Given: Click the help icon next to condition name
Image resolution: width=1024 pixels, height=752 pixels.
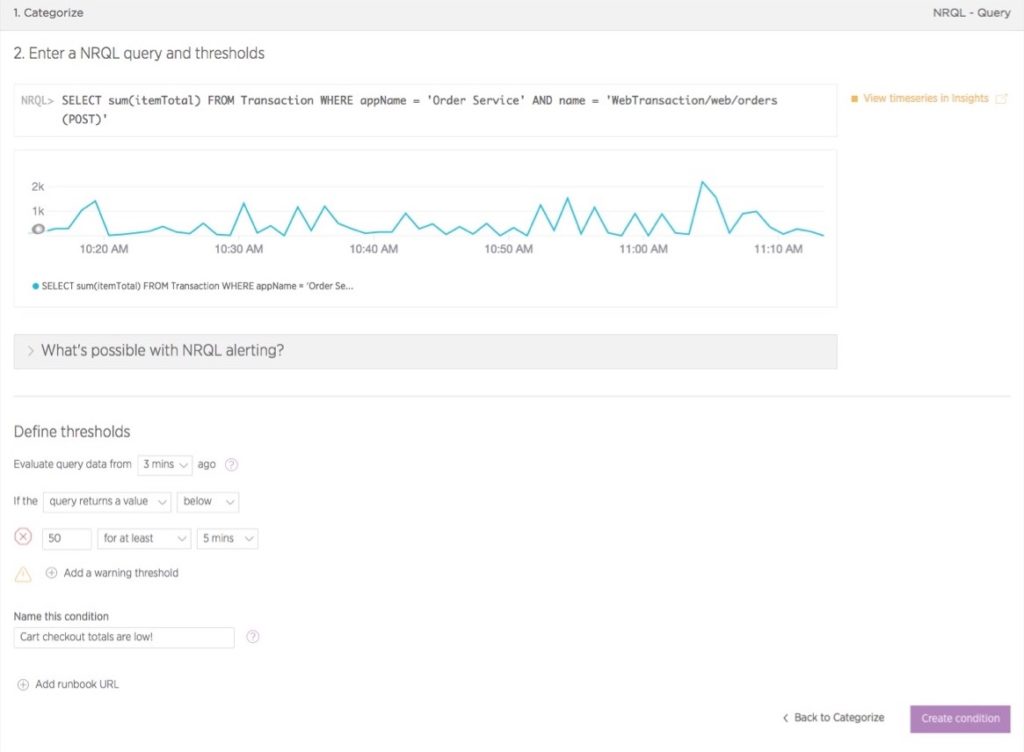Looking at the screenshot, I should pos(253,636).
